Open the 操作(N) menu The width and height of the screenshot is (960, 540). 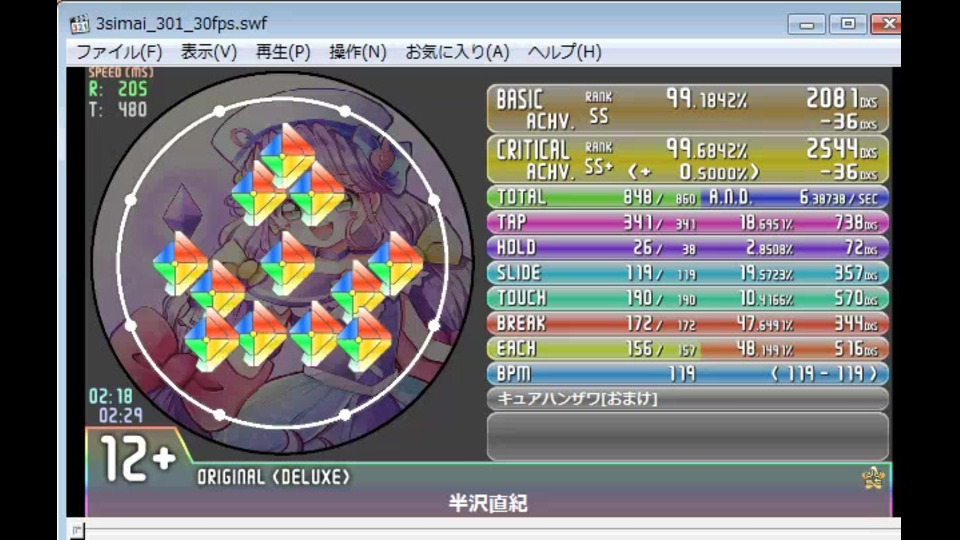tap(358, 52)
